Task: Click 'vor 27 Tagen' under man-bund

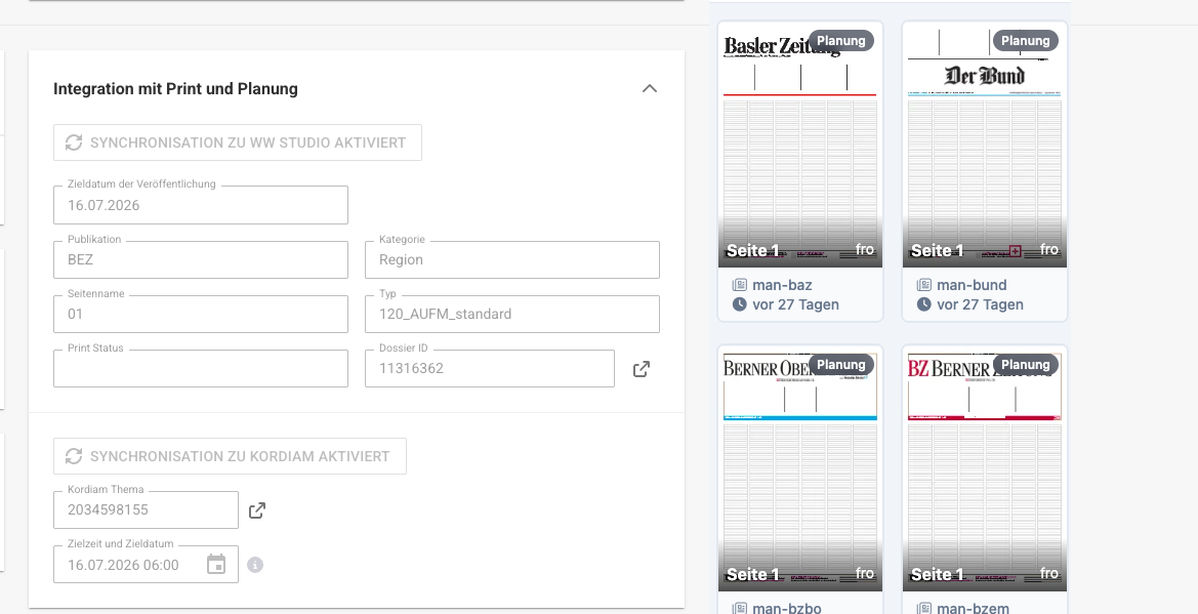Action: (980, 305)
